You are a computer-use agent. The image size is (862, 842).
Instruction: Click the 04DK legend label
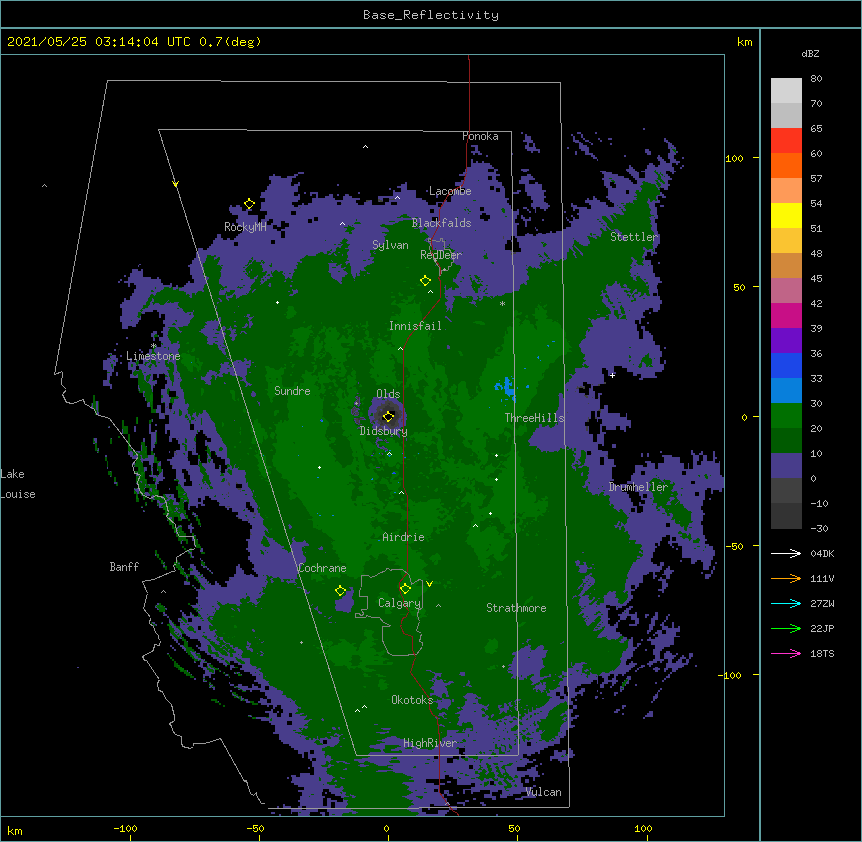point(822,553)
